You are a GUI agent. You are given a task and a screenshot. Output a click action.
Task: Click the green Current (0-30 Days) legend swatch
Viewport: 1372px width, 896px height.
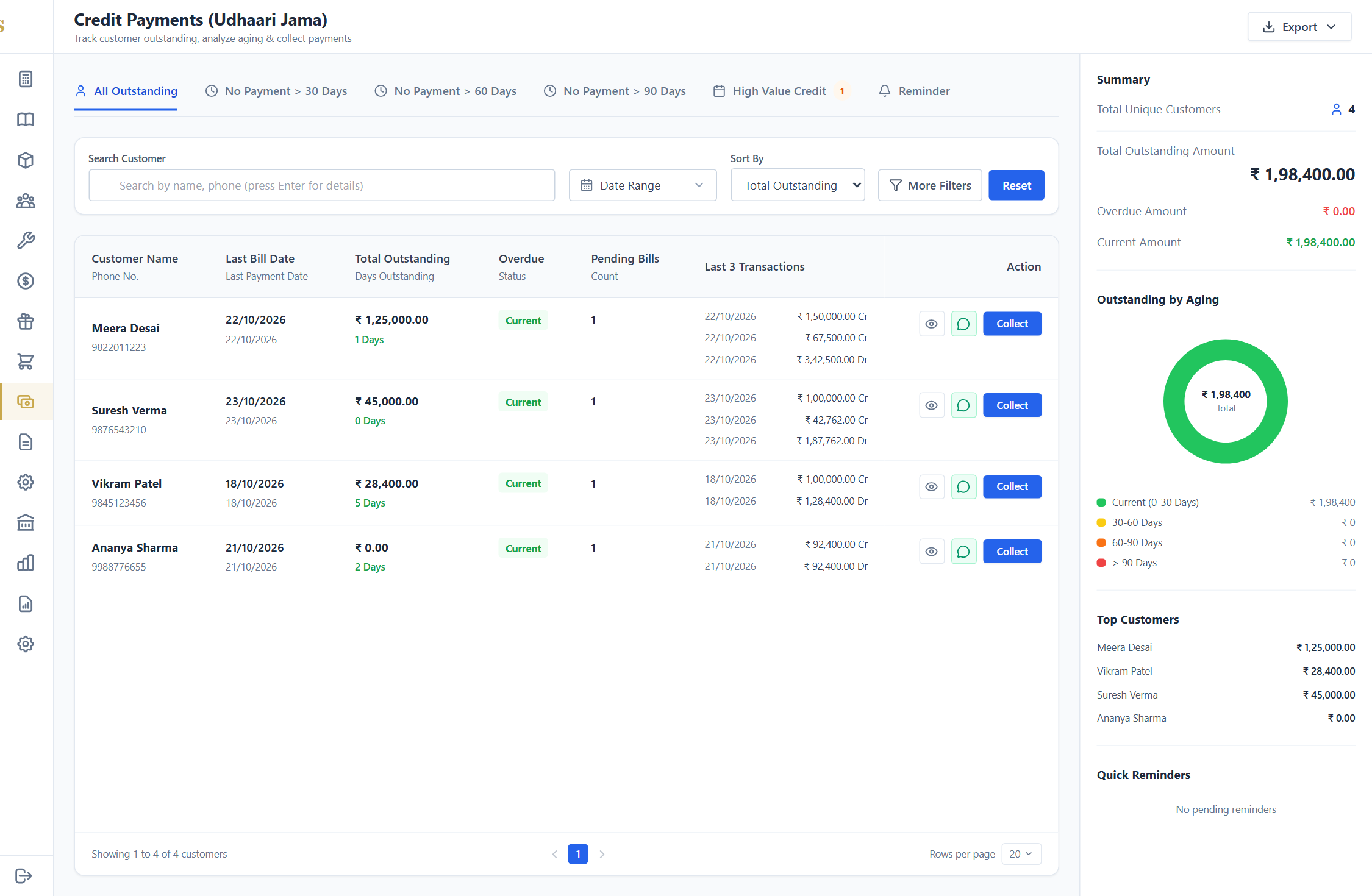pos(1101,502)
